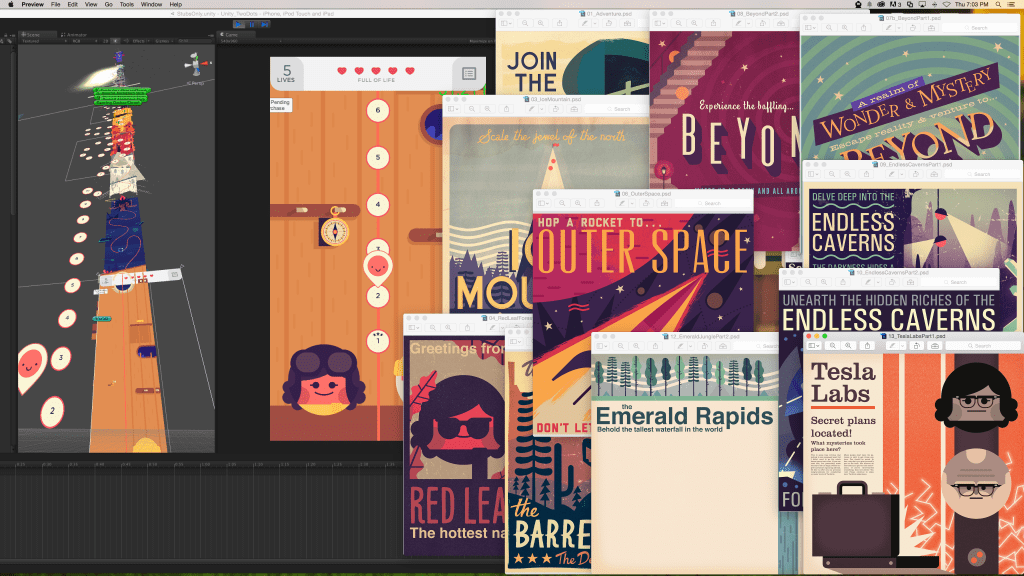This screenshot has height=576, width=1024.
Task: Click Share icon in 13_TeslaLabsPart1.psd toolbar
Action: [x=867, y=344]
